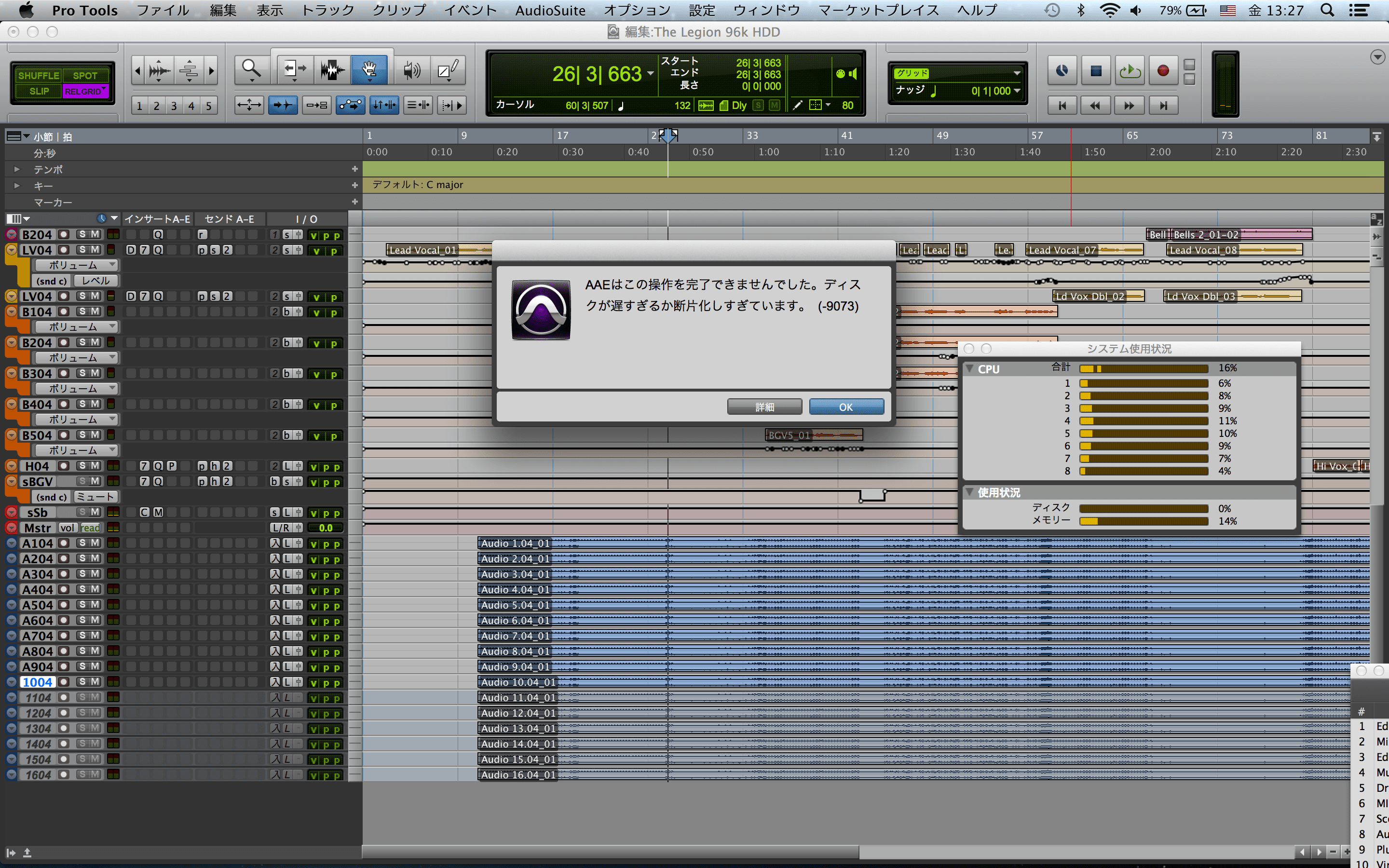Click レベル button under LV04 send
This screenshot has width=1389, height=868.
96,281
